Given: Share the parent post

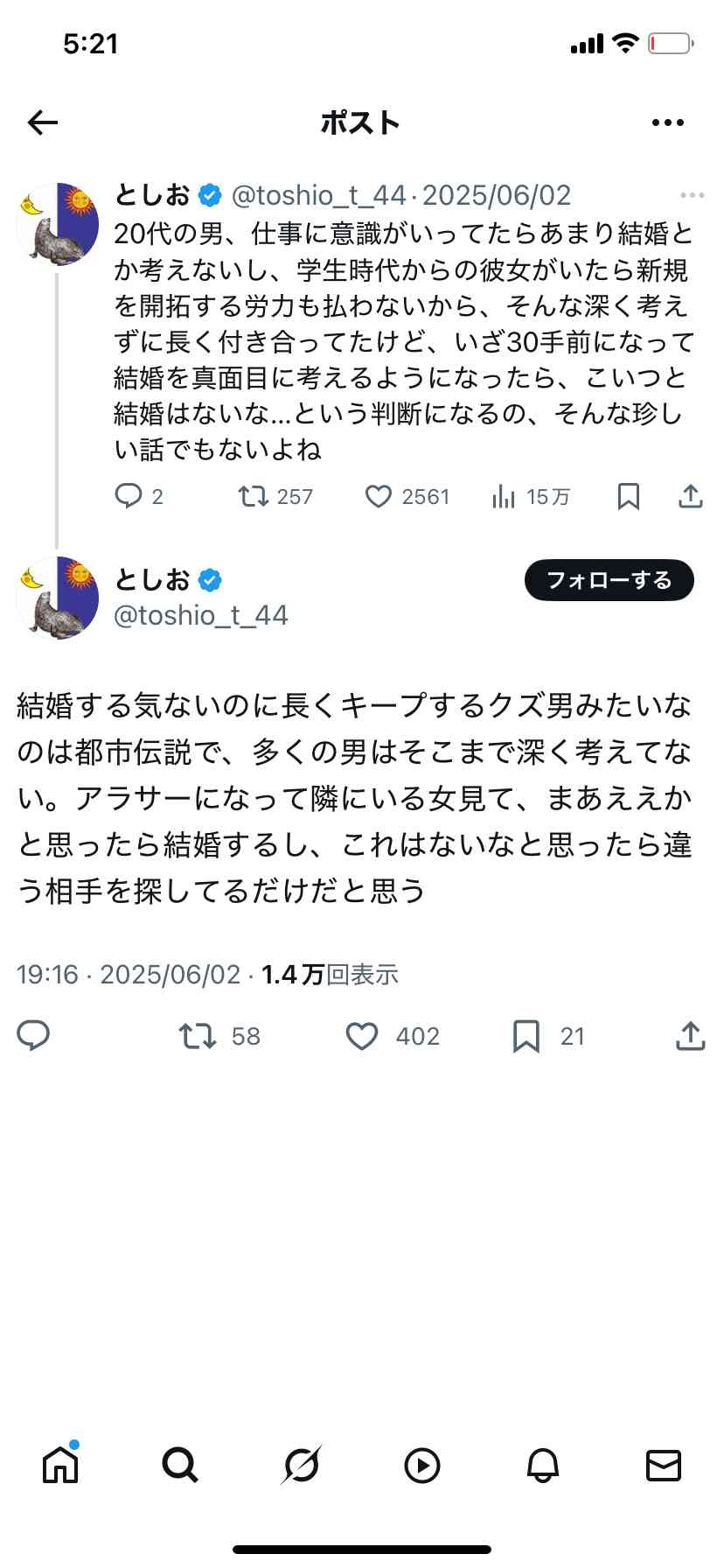Looking at the screenshot, I should pos(691,497).
